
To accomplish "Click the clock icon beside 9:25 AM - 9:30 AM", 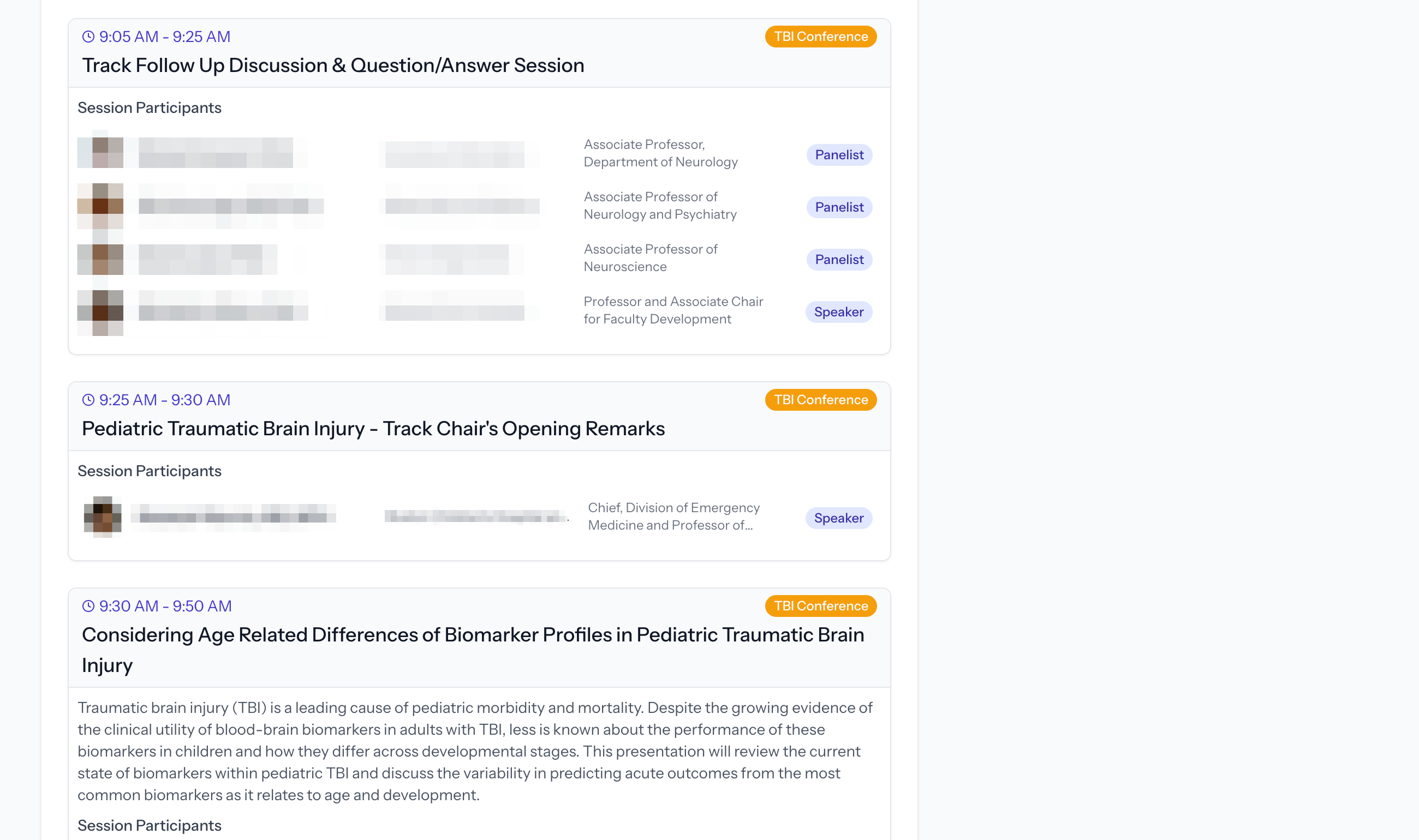I will [x=88, y=400].
